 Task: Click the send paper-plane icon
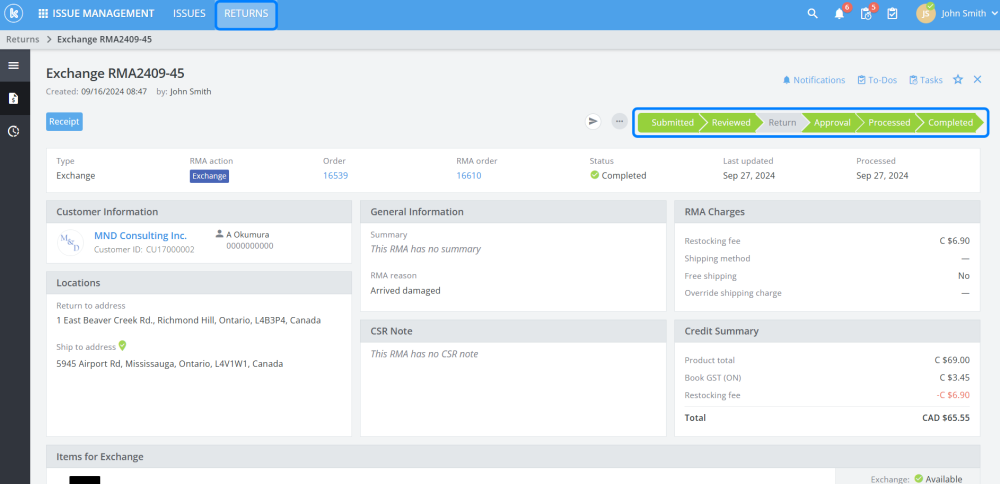(593, 121)
